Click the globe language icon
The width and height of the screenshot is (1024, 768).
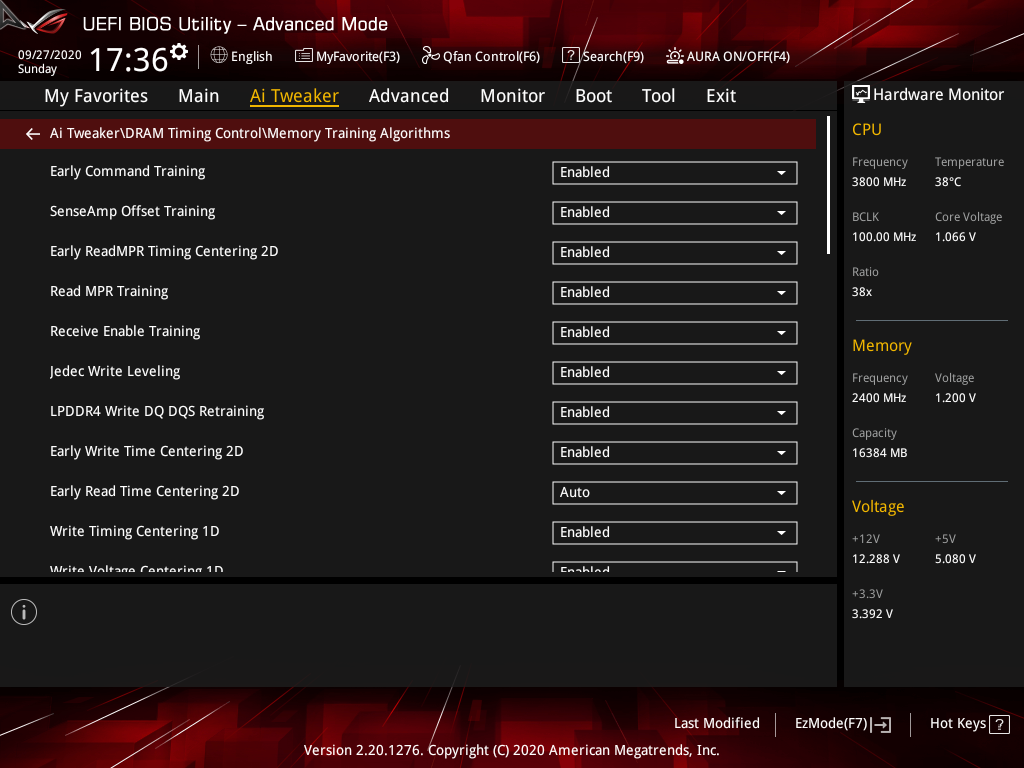coord(219,56)
